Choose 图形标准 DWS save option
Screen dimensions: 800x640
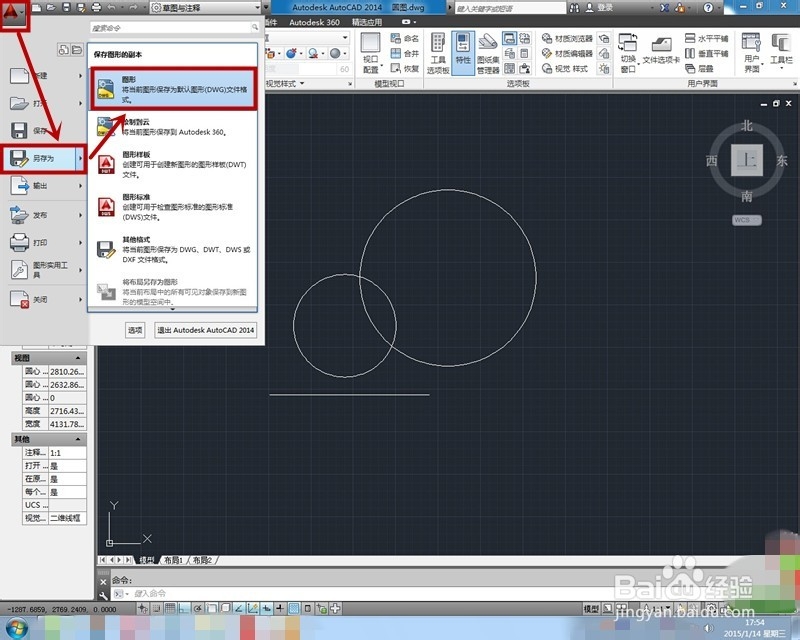173,207
